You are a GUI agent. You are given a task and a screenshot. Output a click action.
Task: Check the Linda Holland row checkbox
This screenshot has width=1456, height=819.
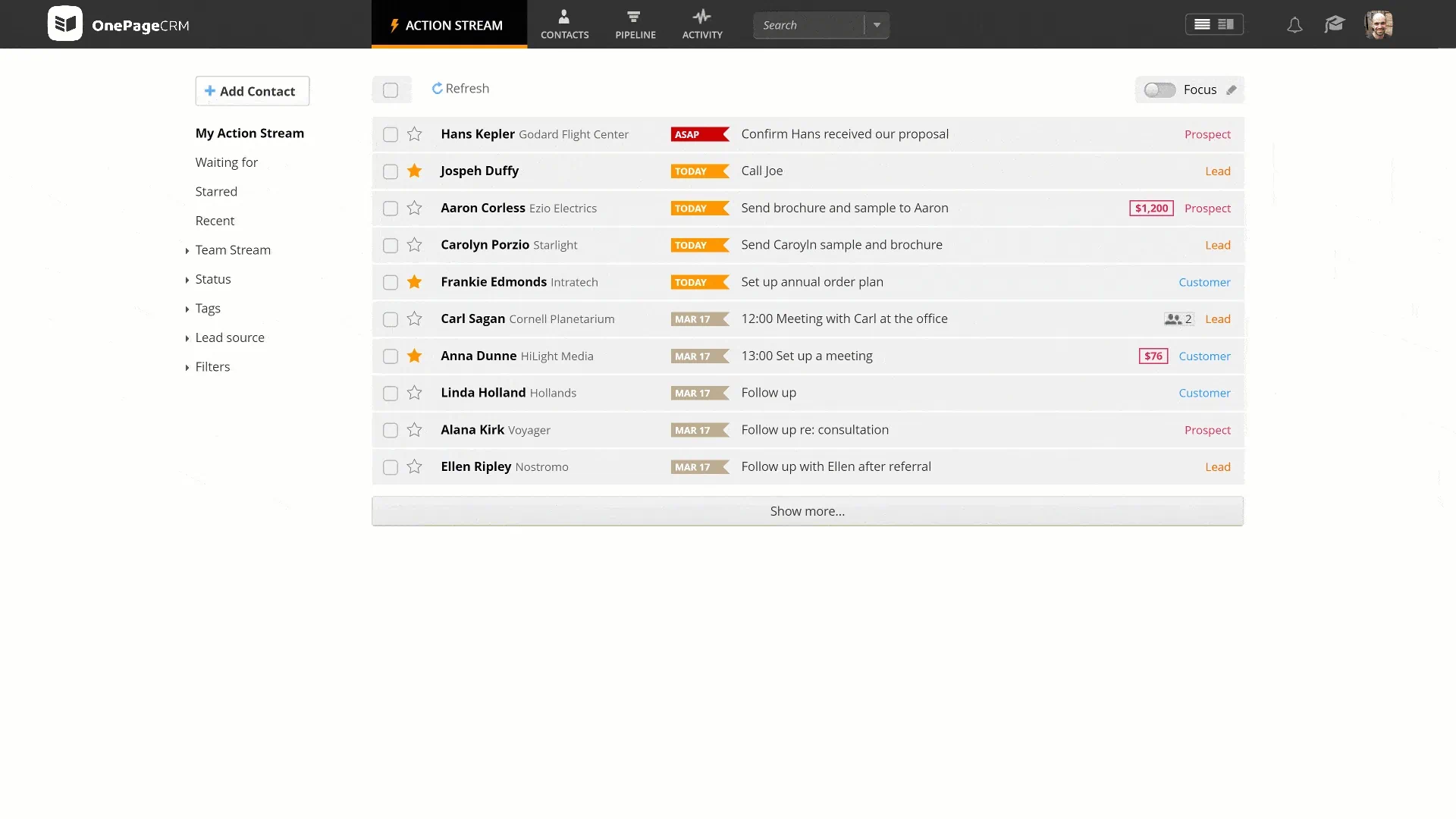tap(391, 394)
